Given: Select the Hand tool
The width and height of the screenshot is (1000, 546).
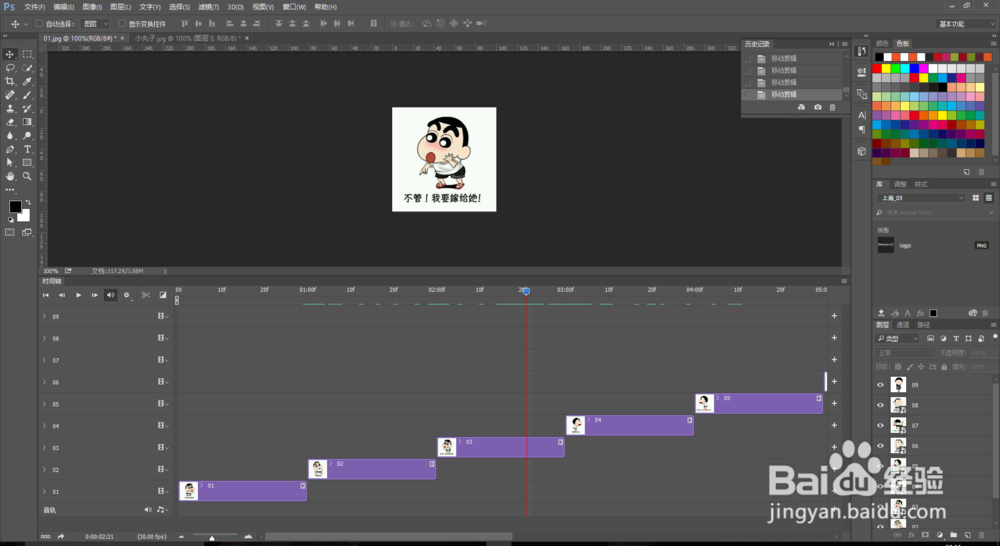Looking at the screenshot, I should [x=10, y=176].
